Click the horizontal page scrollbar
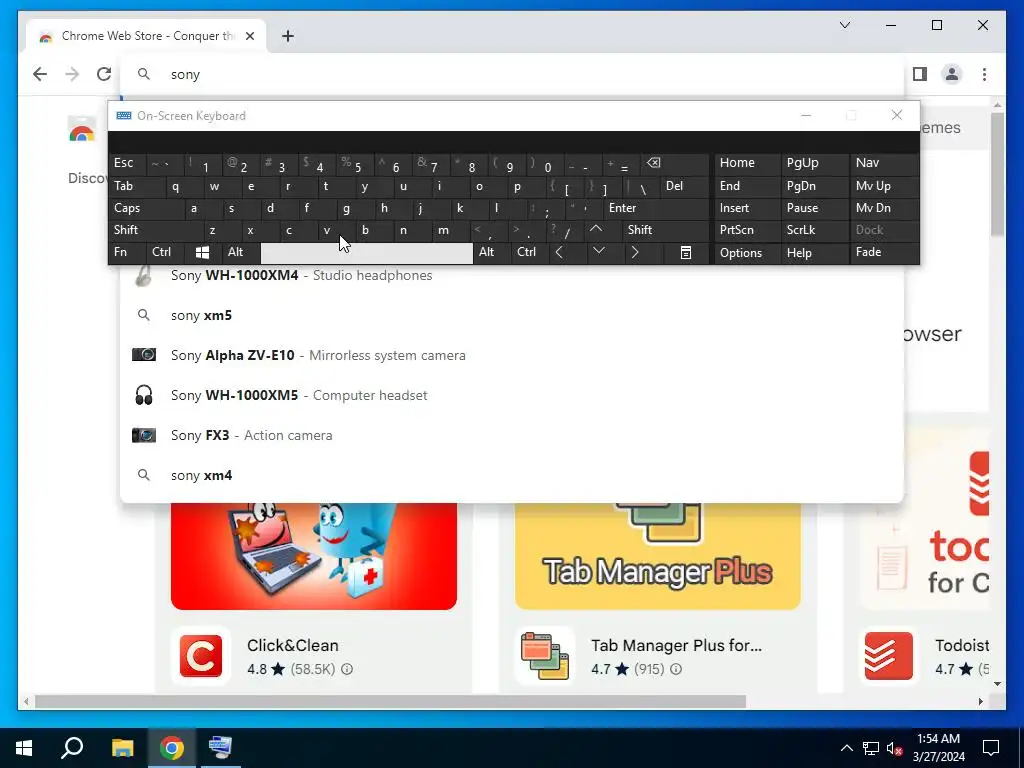 pos(390,701)
